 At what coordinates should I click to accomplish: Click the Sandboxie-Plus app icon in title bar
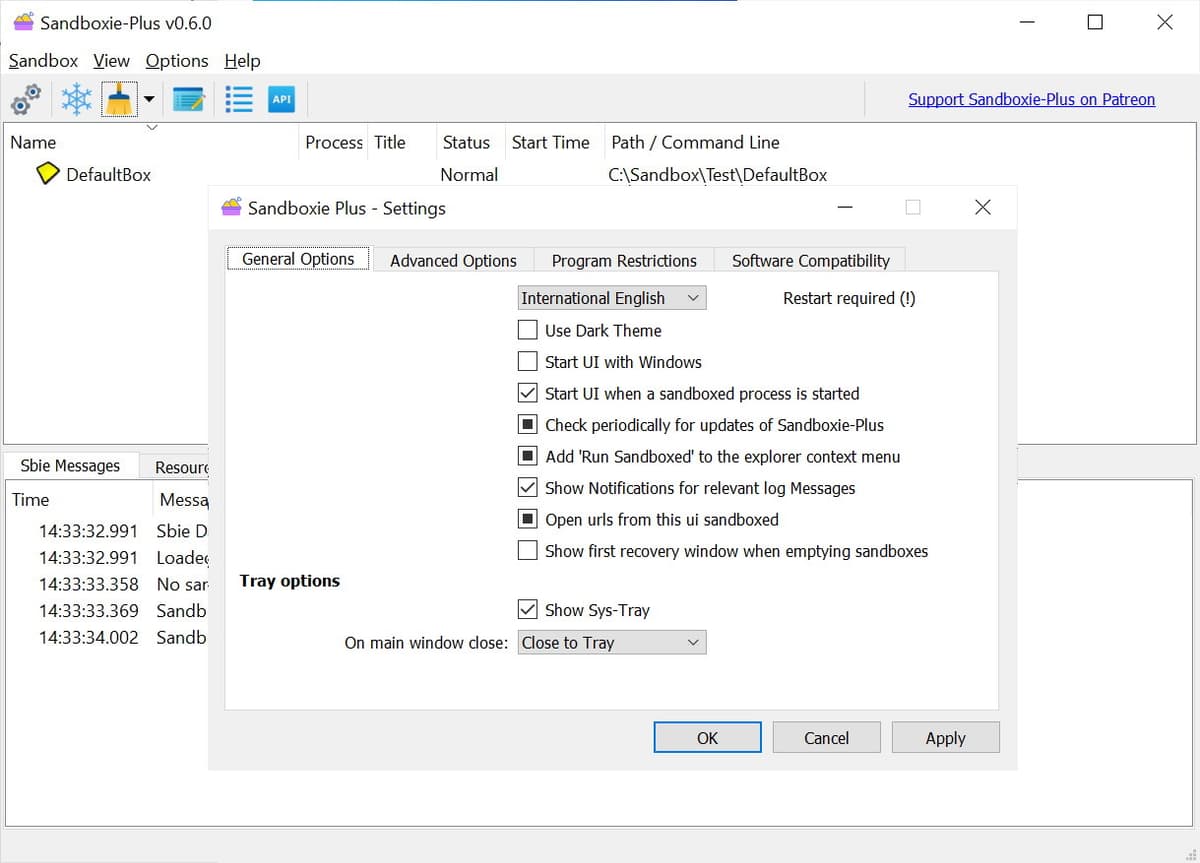tap(22, 22)
